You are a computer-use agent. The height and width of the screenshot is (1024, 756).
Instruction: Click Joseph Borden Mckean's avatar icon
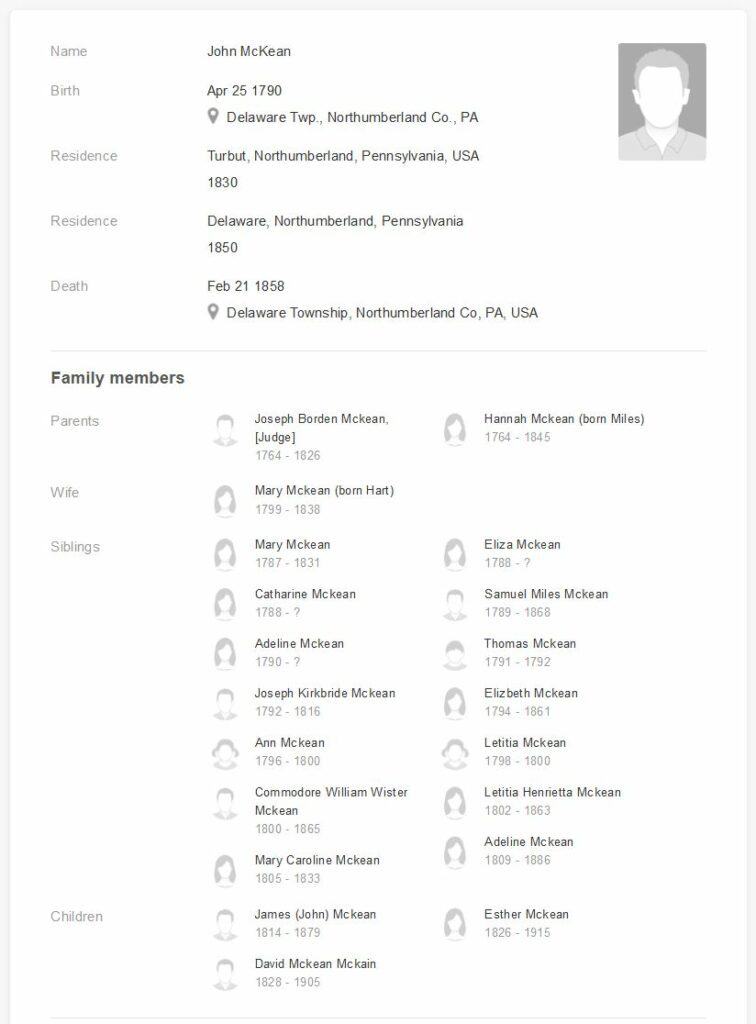[225, 431]
